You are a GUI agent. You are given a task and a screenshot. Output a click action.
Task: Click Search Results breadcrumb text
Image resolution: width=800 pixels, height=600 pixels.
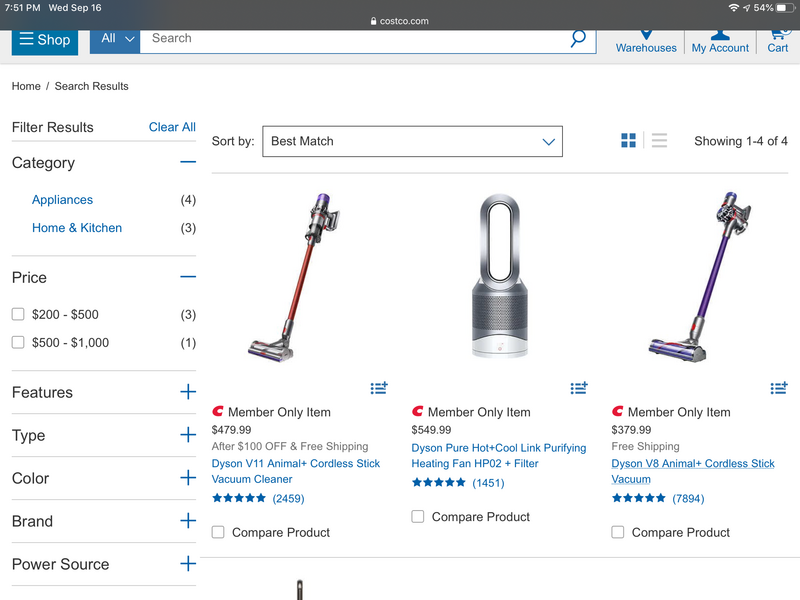(91, 86)
